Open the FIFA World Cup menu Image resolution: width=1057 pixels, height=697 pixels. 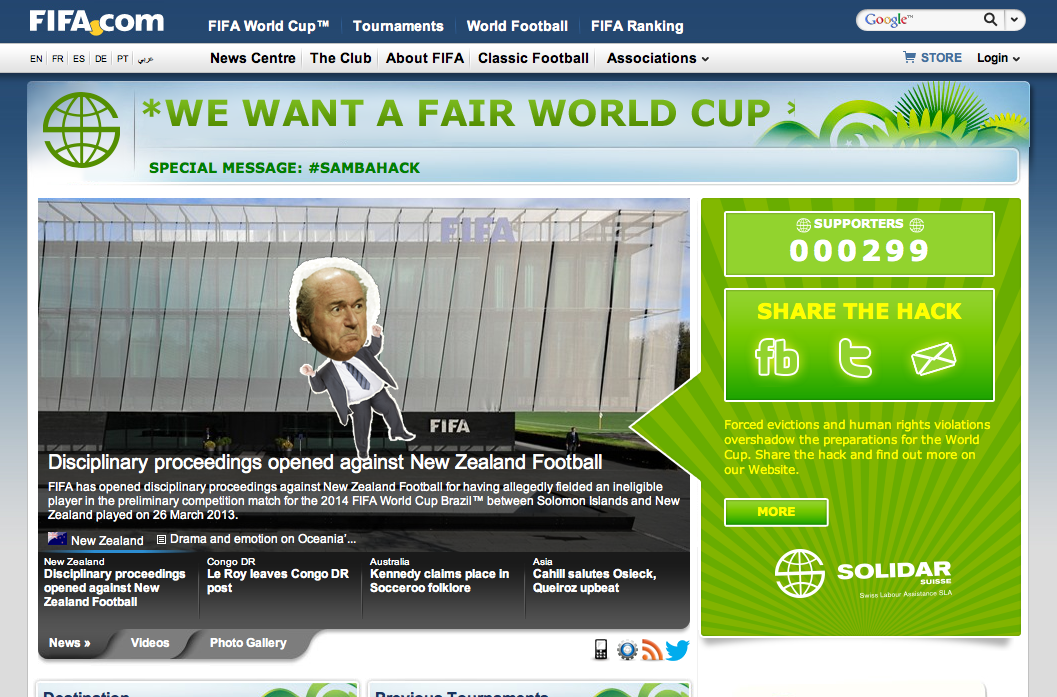(268, 26)
